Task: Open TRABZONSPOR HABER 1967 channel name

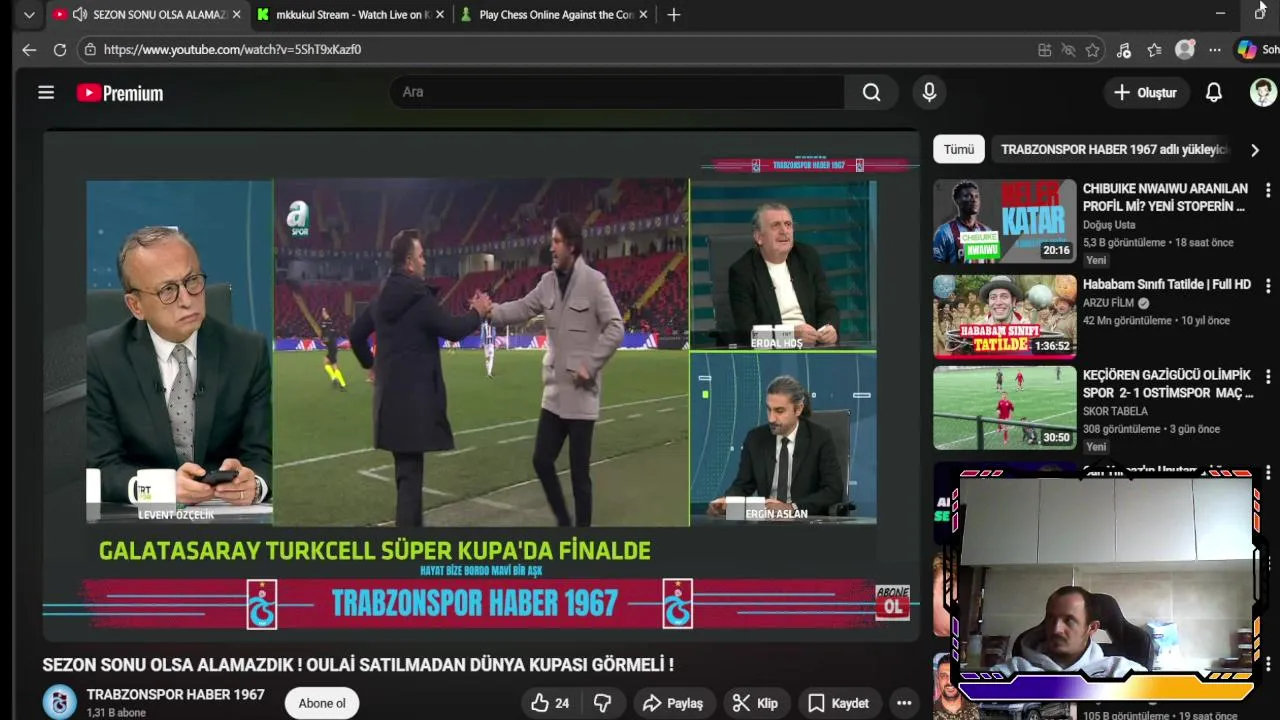Action: (x=176, y=695)
